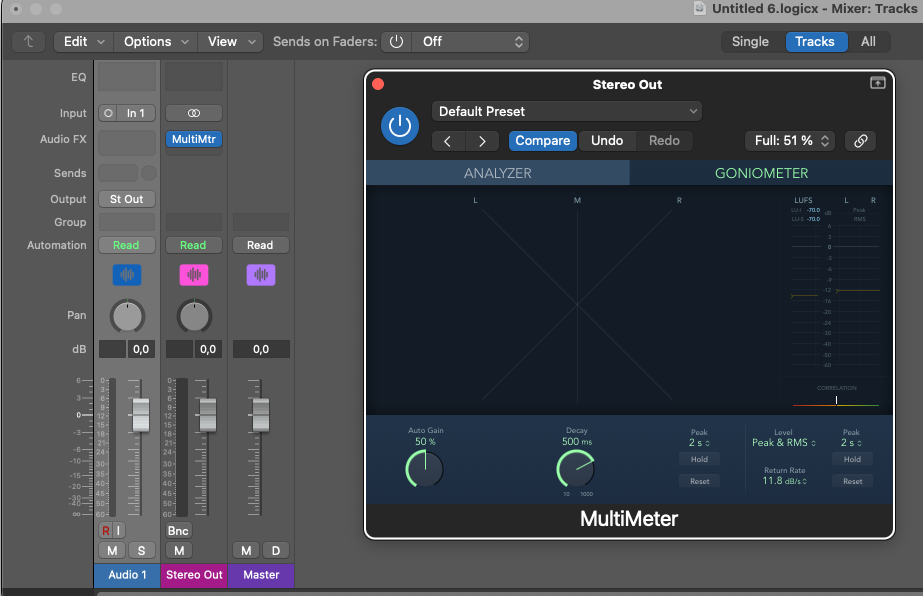Select the Audio 1 channel name
Viewport: 923px width, 596px height.
127,575
